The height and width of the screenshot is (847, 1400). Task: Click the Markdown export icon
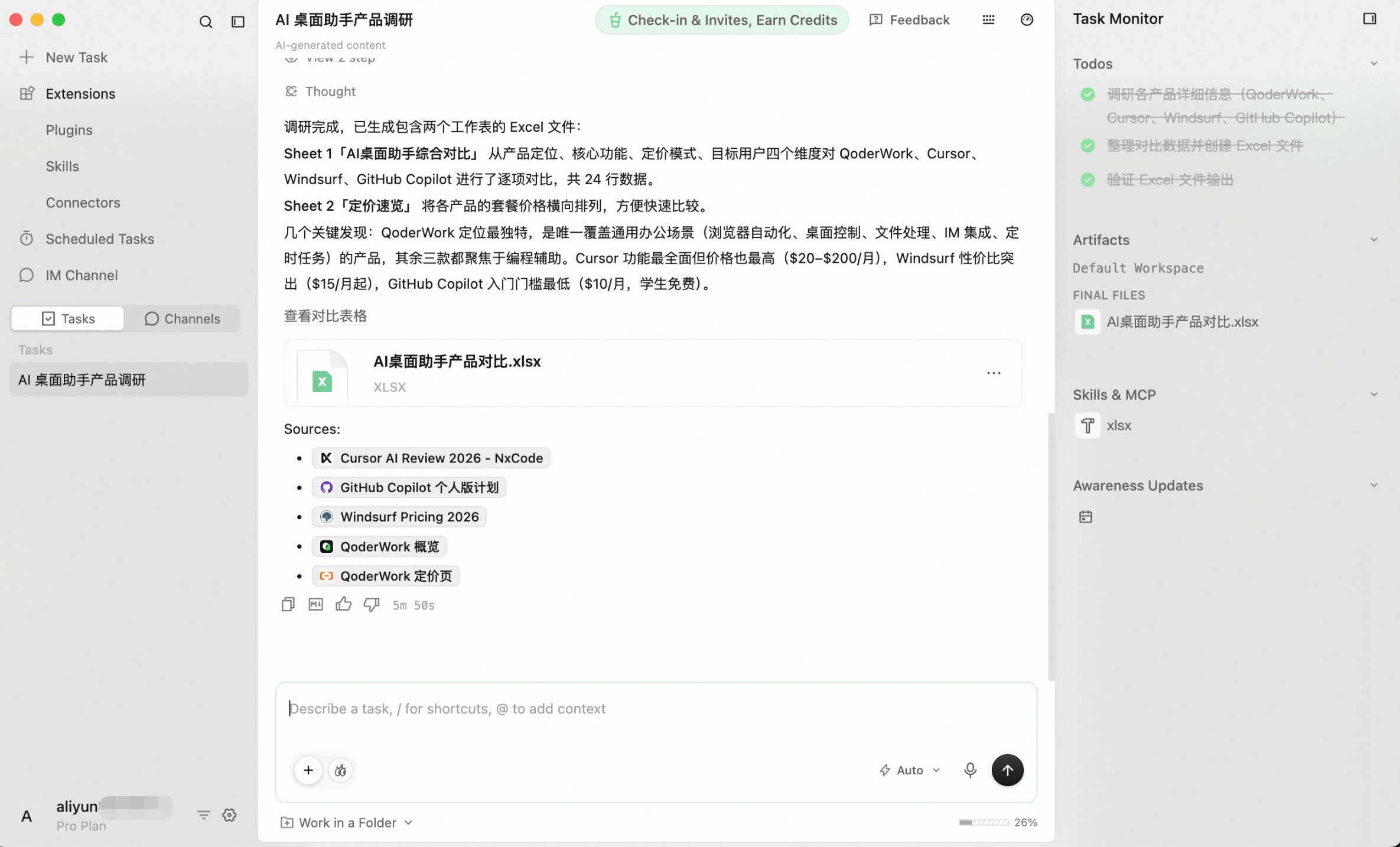[316, 604]
